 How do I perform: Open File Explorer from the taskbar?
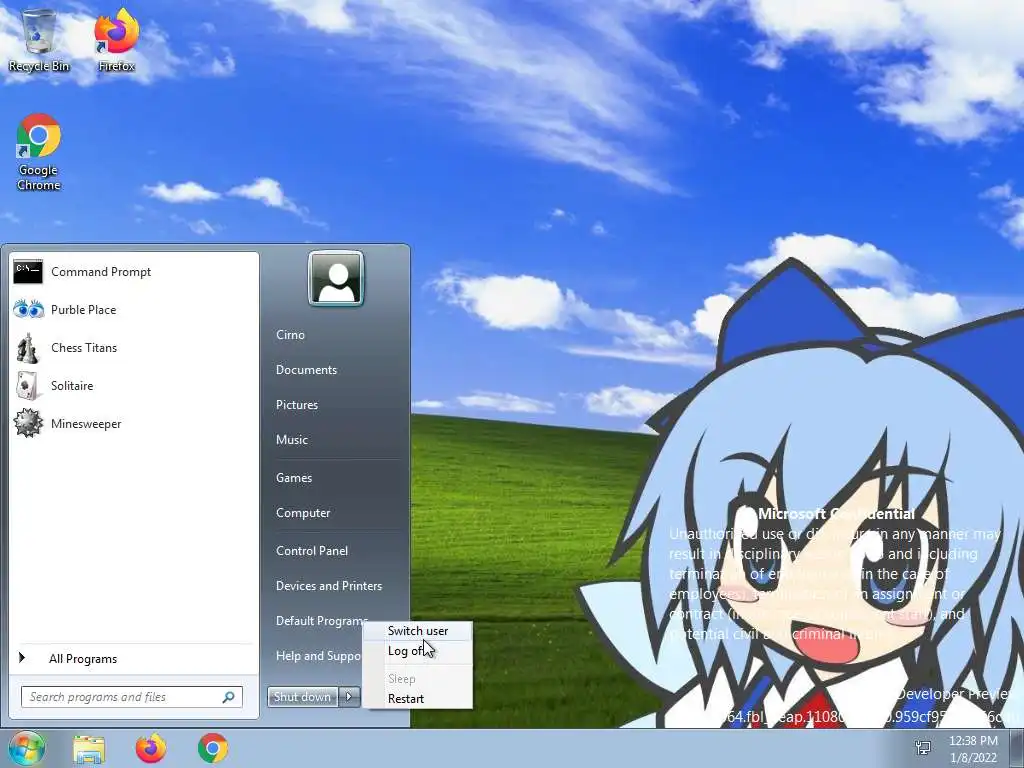tap(89, 748)
